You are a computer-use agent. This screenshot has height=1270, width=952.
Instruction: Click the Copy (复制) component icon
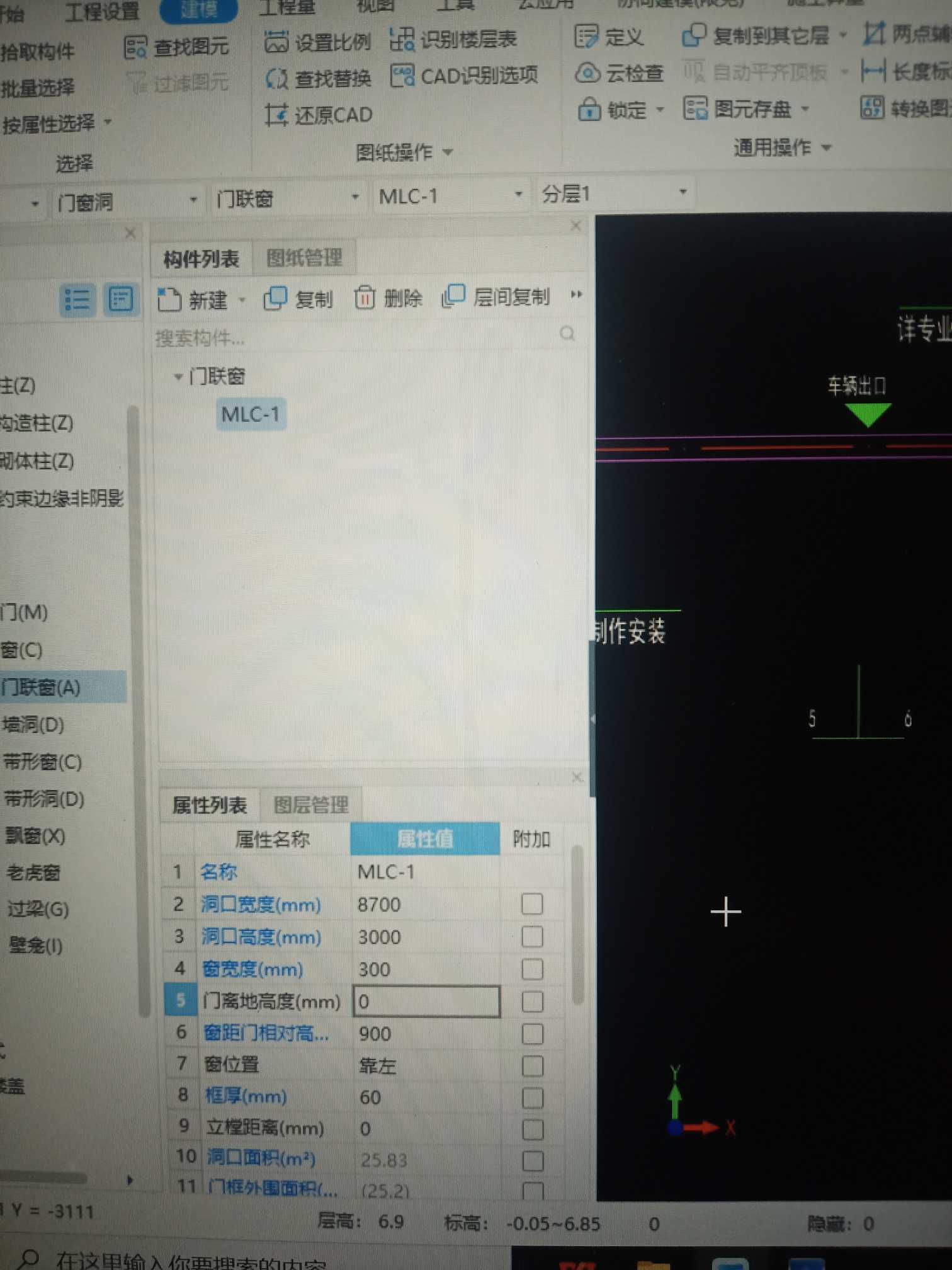275,298
